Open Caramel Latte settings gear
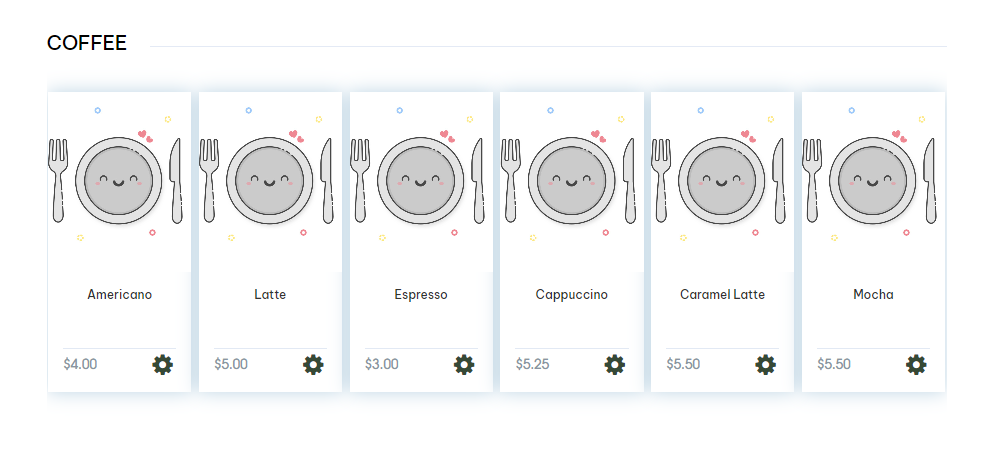997x454 pixels. (766, 365)
